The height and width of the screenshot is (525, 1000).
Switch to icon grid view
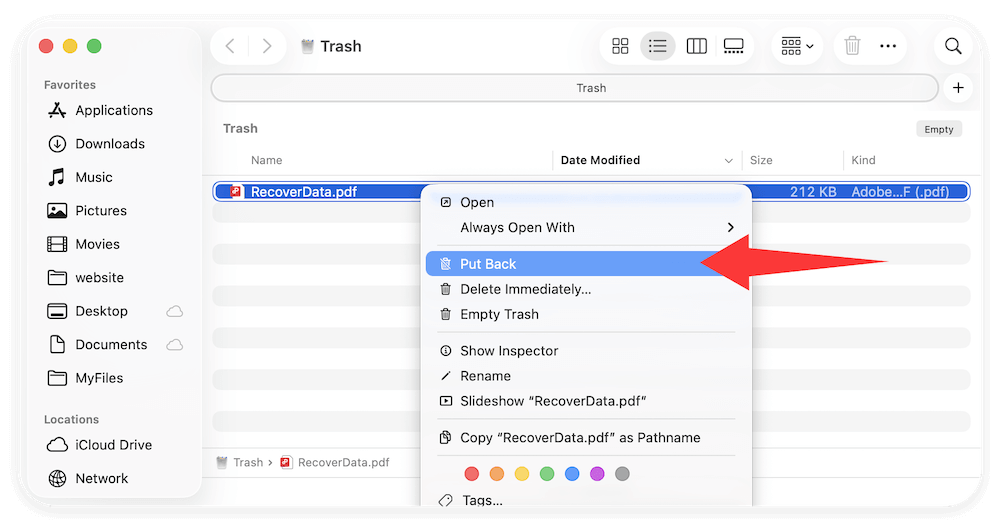(620, 46)
